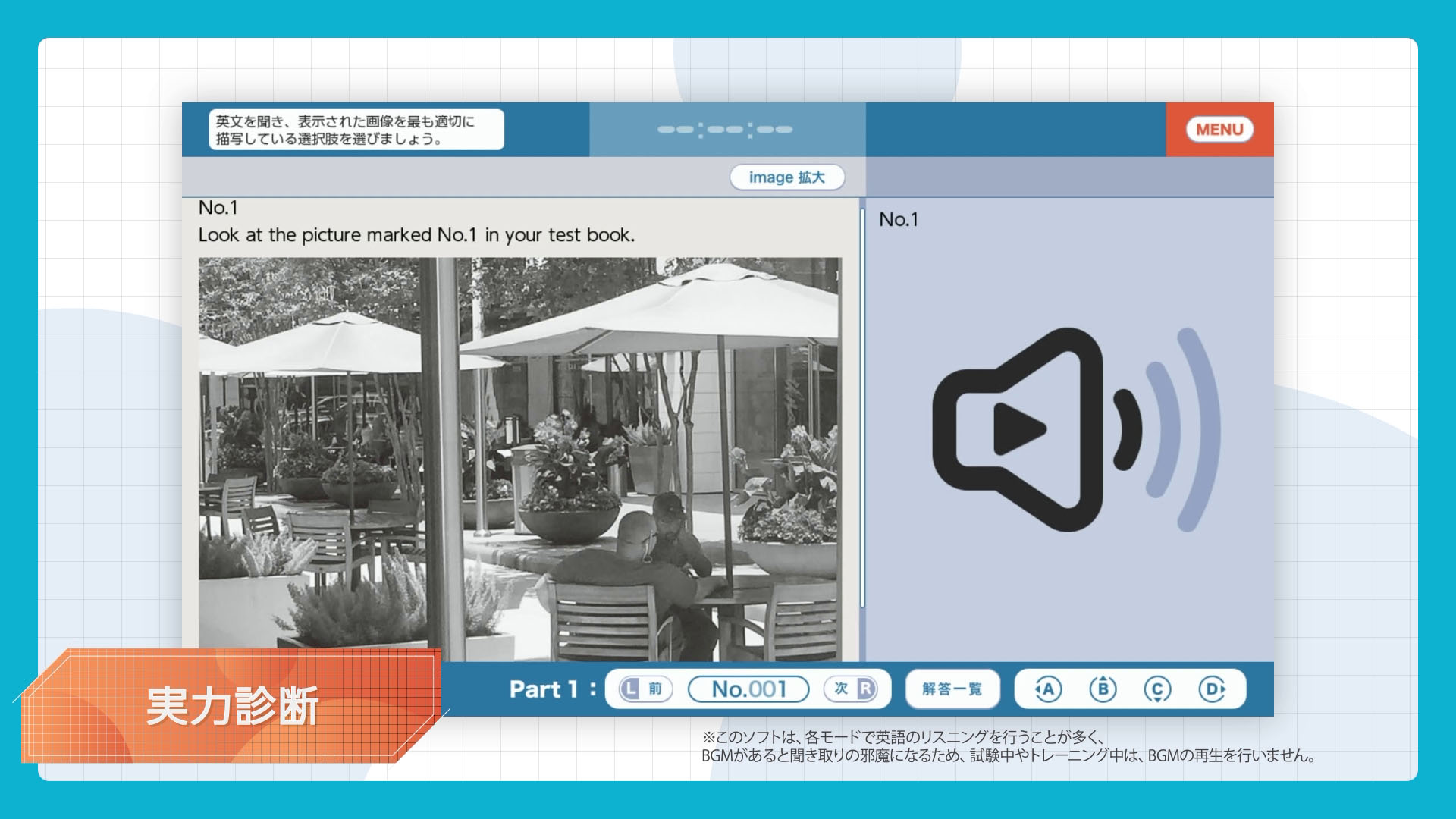Click the No.1 test photograph

[x=520, y=459]
